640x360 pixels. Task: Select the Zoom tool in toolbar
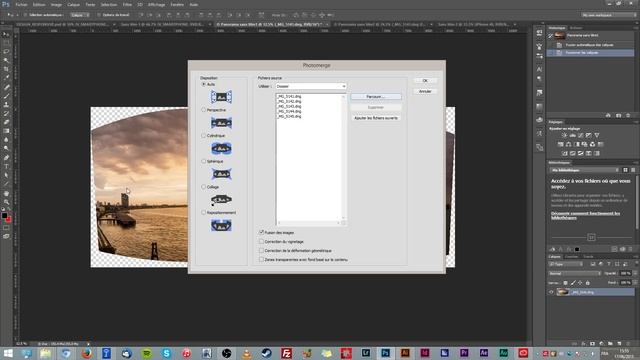click(6, 202)
